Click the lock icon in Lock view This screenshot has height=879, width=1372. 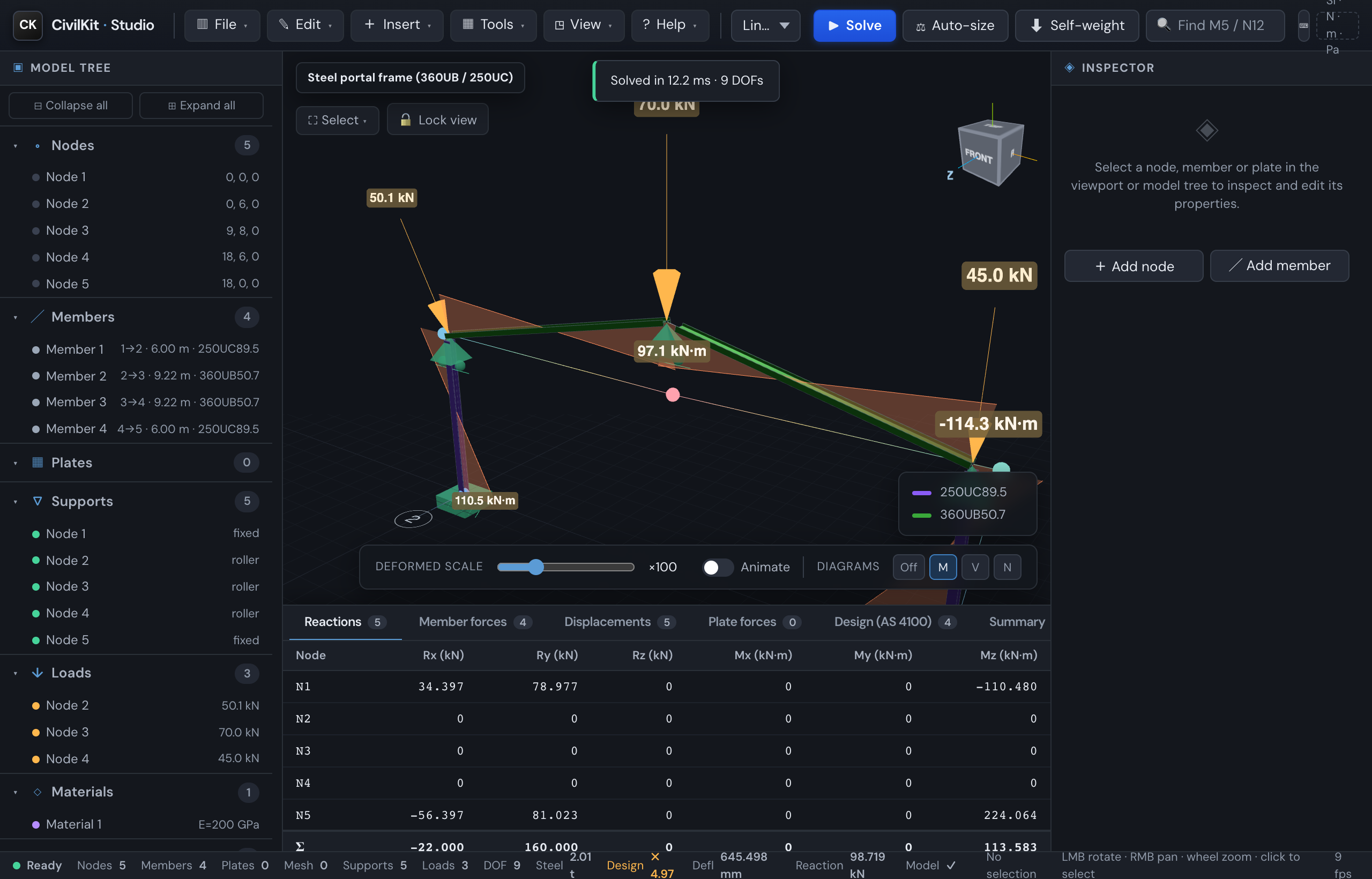tap(405, 120)
